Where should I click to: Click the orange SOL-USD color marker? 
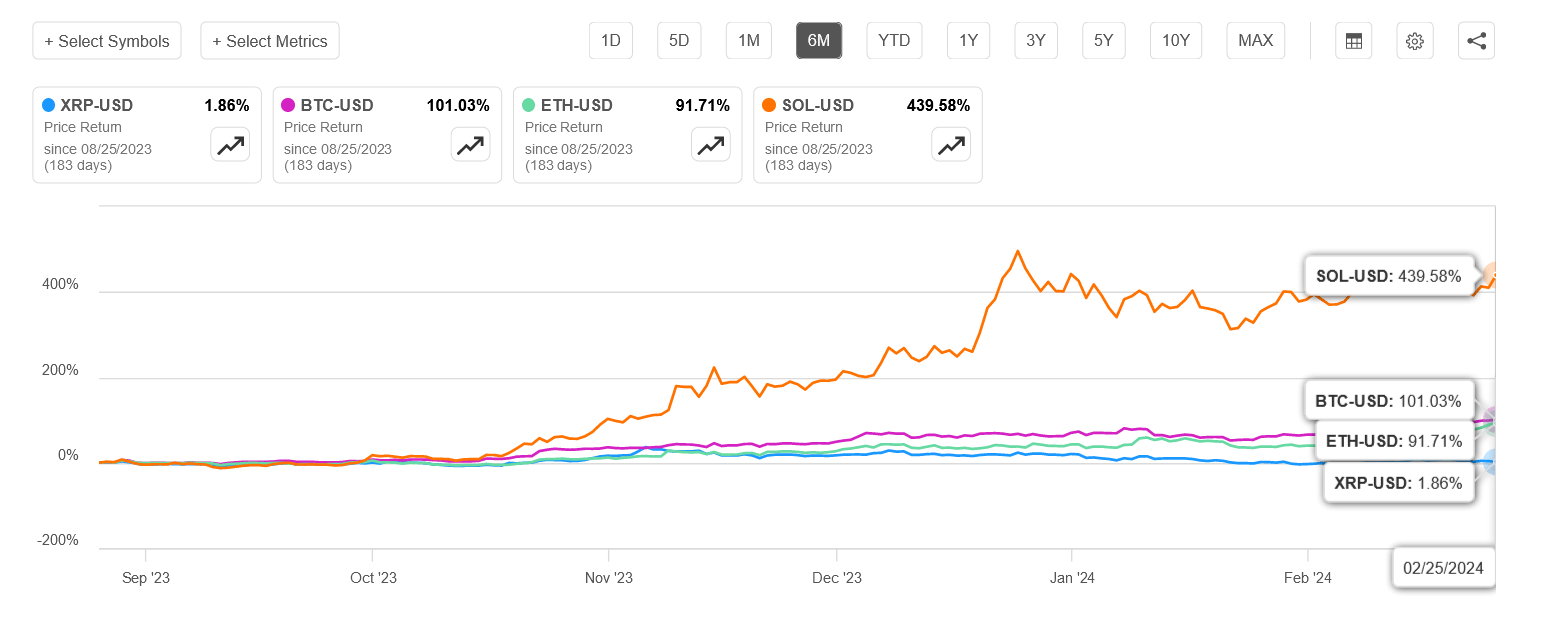pyautogui.click(x=770, y=104)
